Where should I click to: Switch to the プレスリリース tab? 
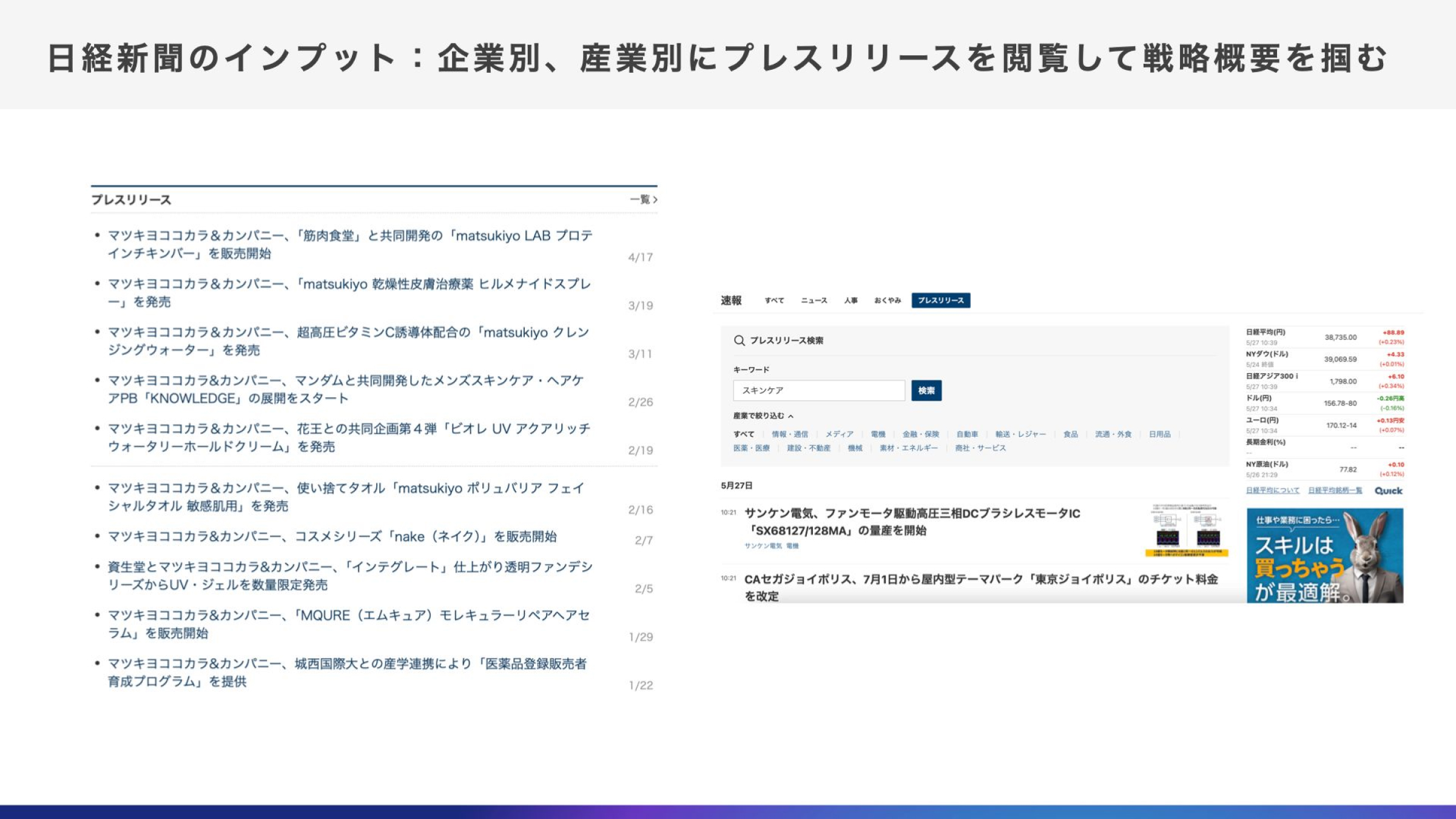click(x=940, y=300)
